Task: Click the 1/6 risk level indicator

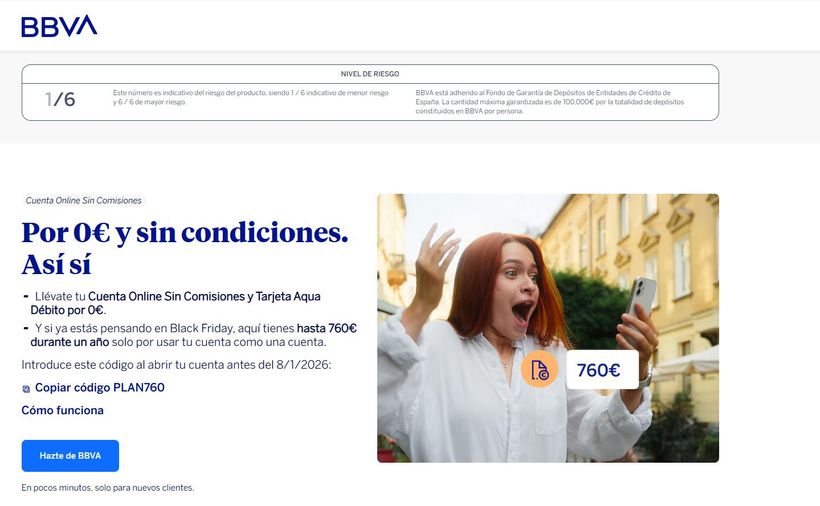Action: pyautogui.click(x=60, y=99)
